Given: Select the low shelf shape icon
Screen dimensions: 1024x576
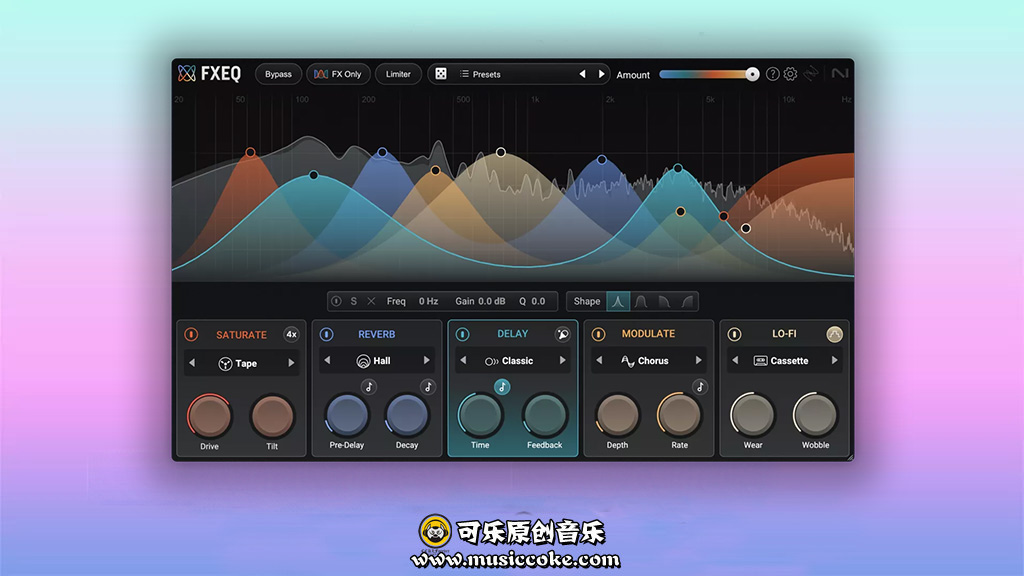Looking at the screenshot, I should tap(664, 301).
